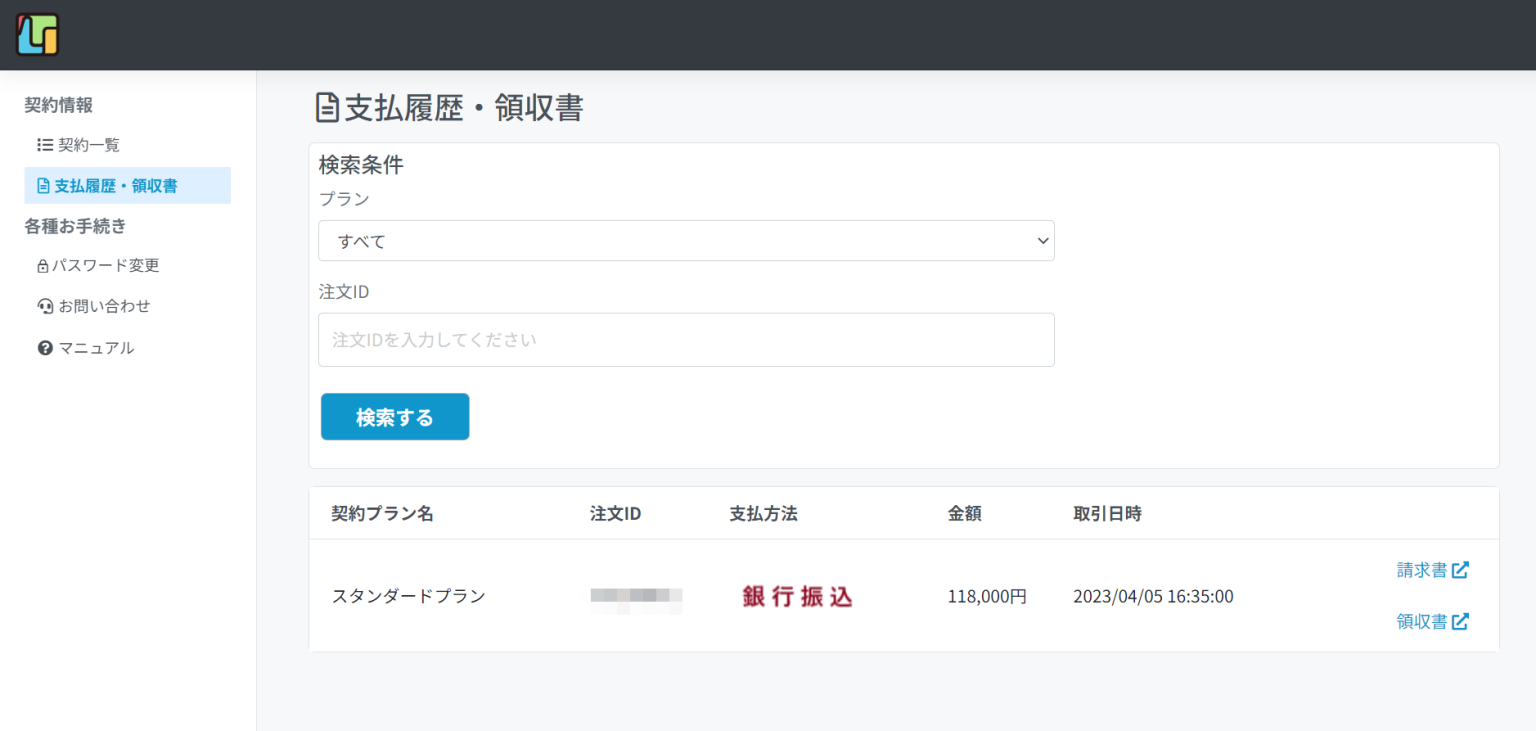Image resolution: width=1536 pixels, height=731 pixels.
Task: Click the chevron arrow of the プラン select
Action: [x=1042, y=241]
